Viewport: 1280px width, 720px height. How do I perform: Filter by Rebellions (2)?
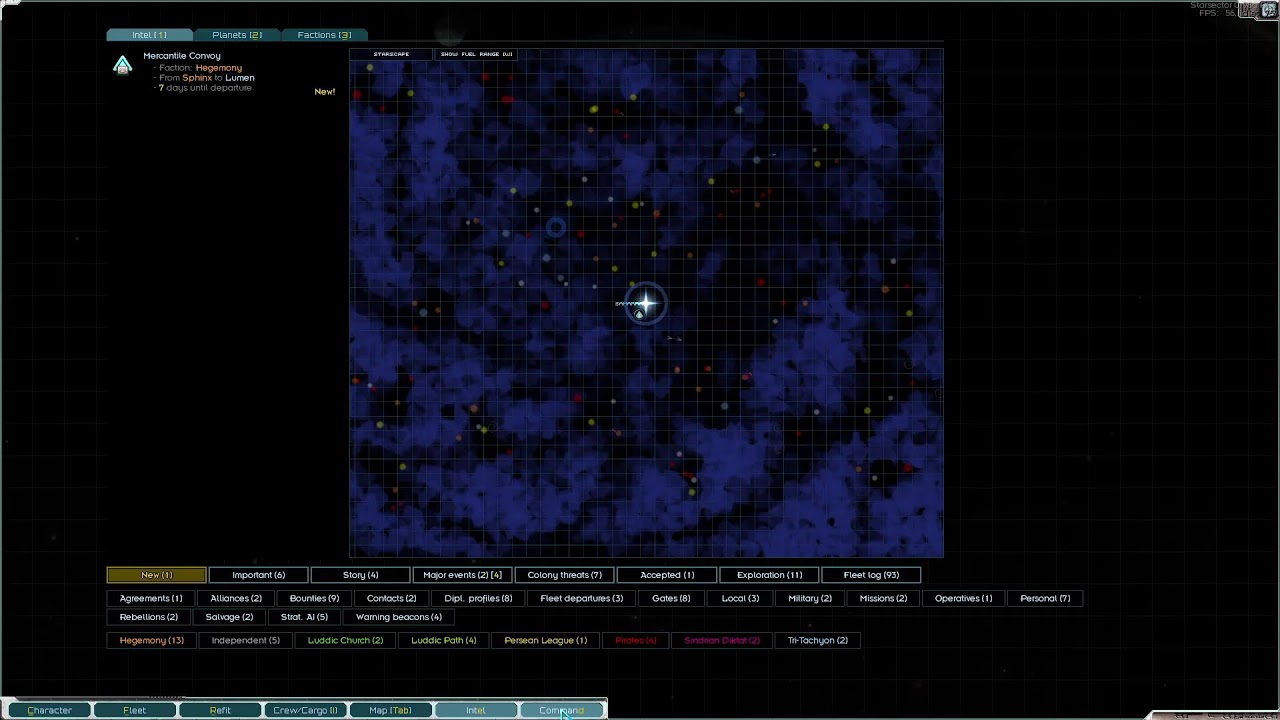tap(149, 617)
